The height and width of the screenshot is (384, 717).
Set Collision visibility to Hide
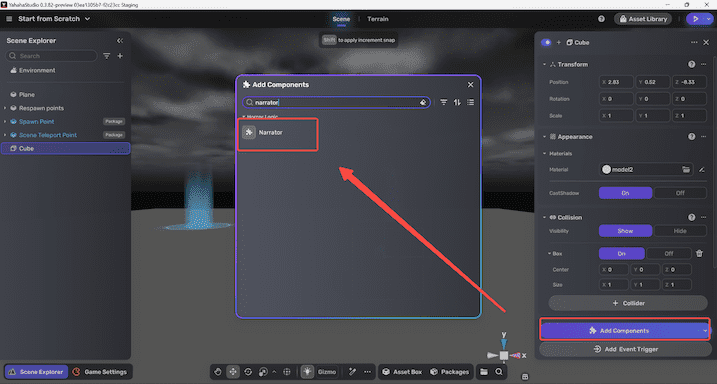pos(680,231)
